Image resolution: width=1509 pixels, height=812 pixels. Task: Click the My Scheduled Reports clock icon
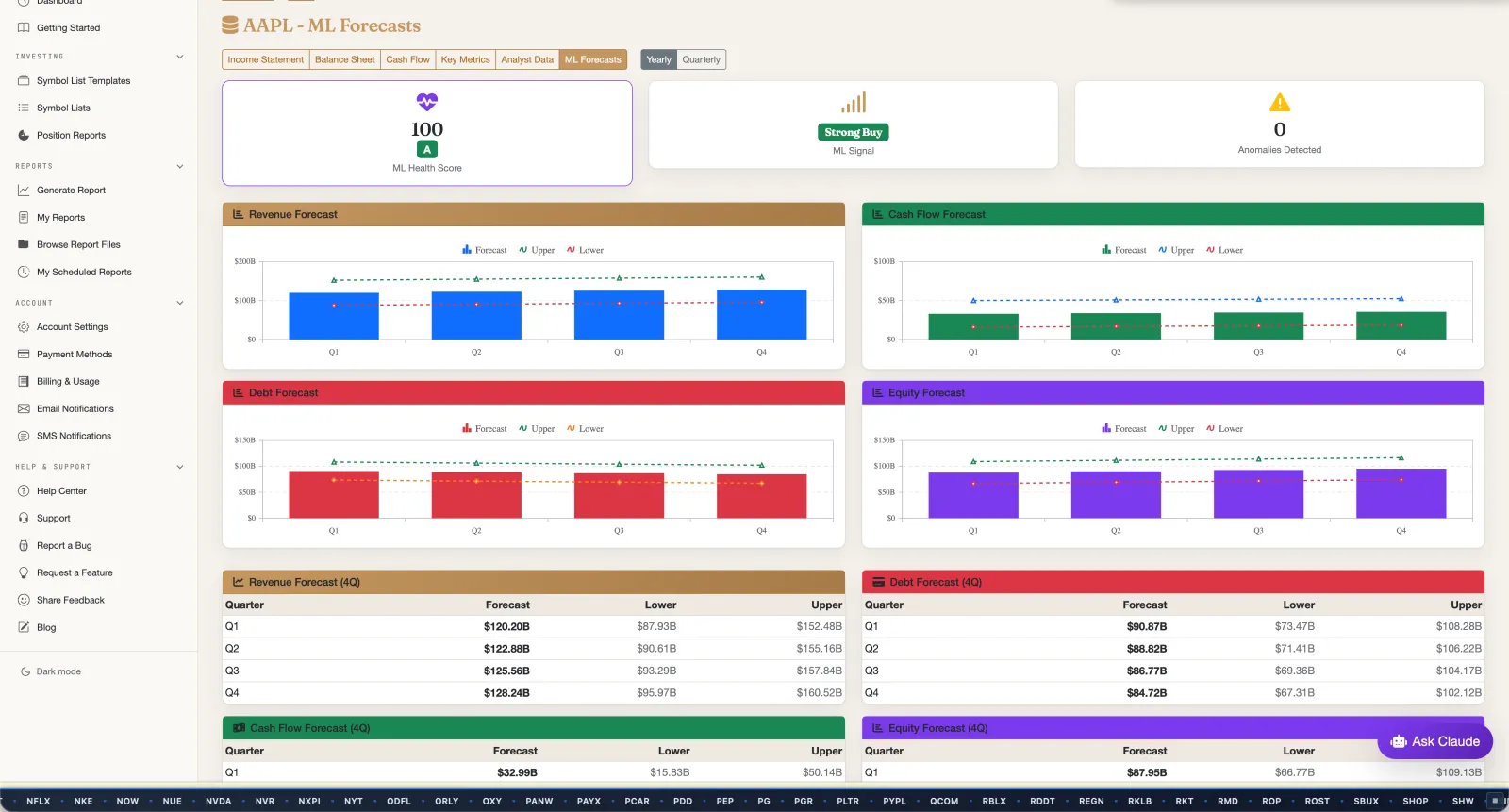coord(24,272)
